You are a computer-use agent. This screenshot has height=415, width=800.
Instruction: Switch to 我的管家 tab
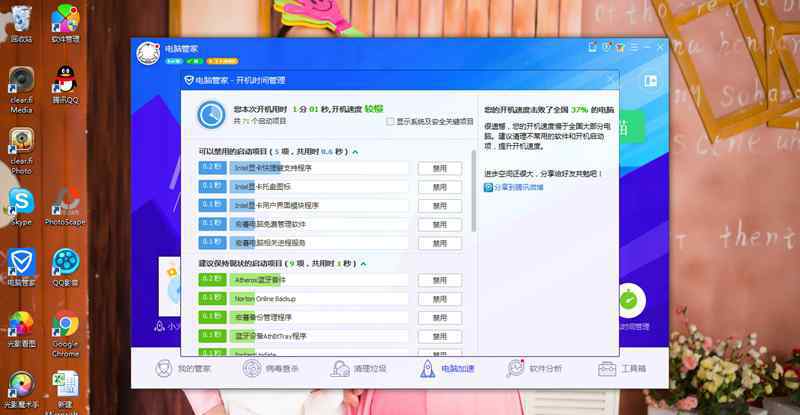coord(183,368)
